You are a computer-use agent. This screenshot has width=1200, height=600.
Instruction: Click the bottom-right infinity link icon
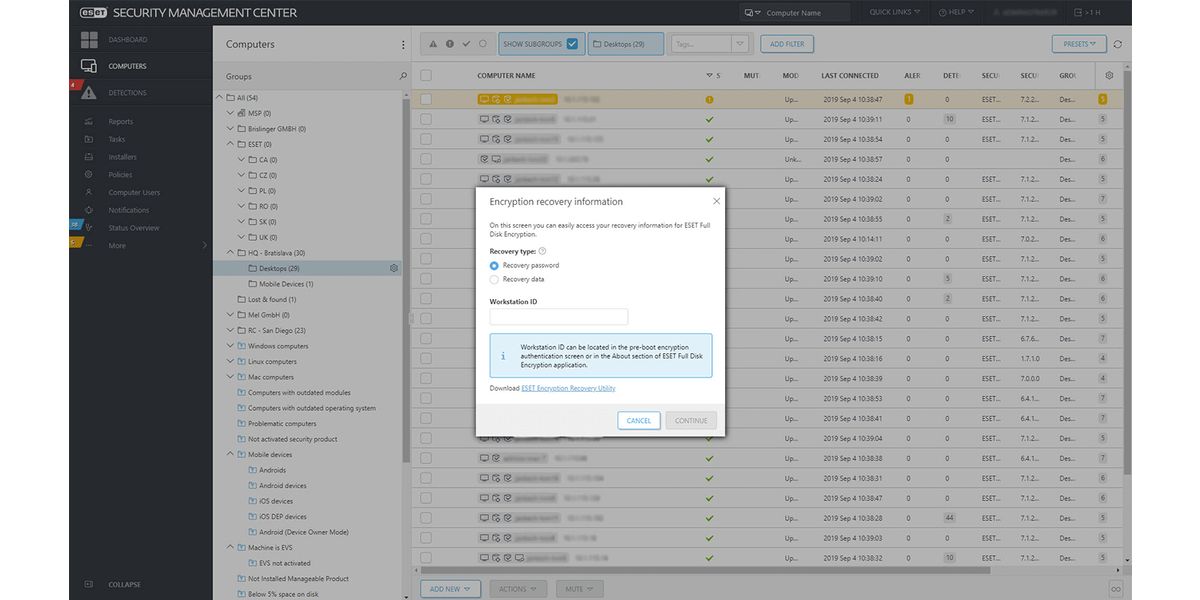coord(1115,589)
